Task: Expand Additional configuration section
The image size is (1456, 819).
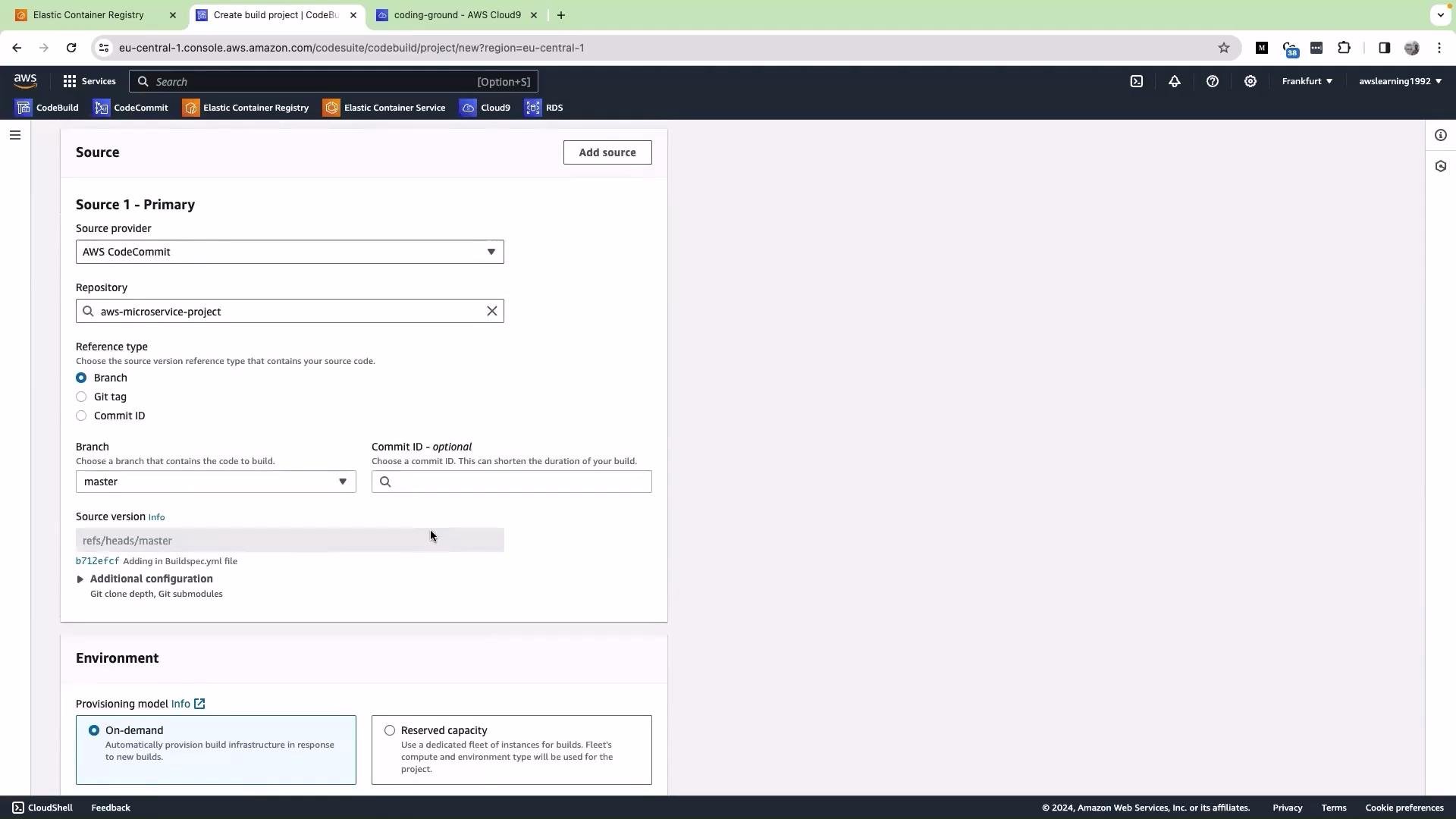Action: pos(144,579)
